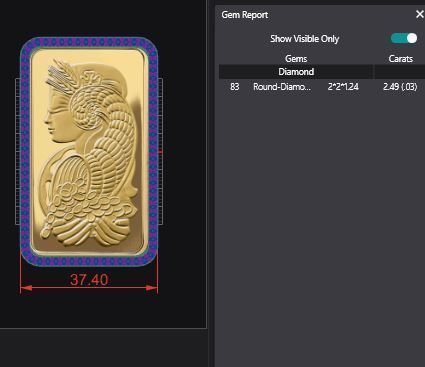Select the gold bar model in viewport
Image resolution: width=425 pixels, height=367 pixels.
point(89,152)
